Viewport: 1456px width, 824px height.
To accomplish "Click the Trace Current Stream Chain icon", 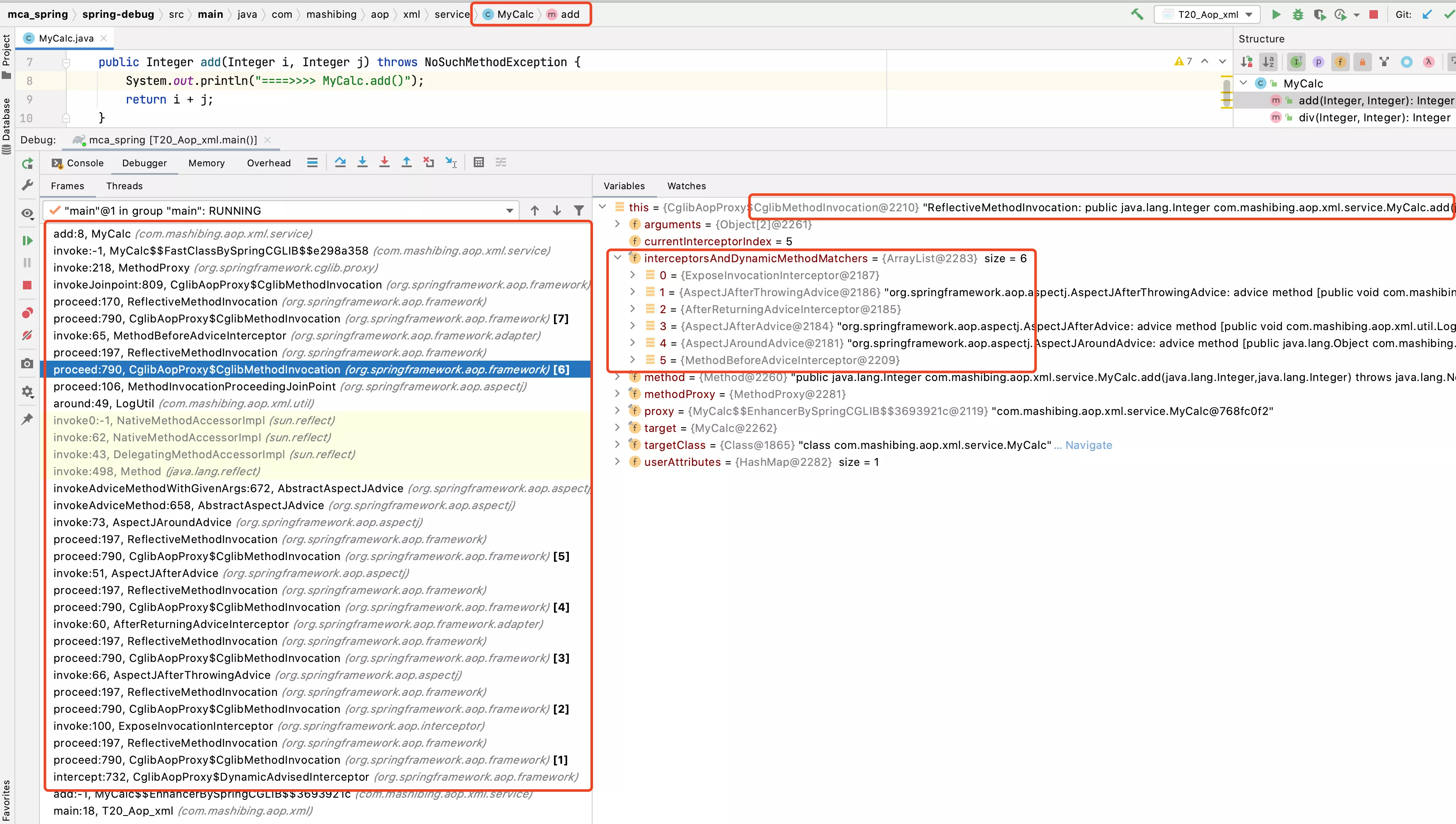I will click(501, 163).
